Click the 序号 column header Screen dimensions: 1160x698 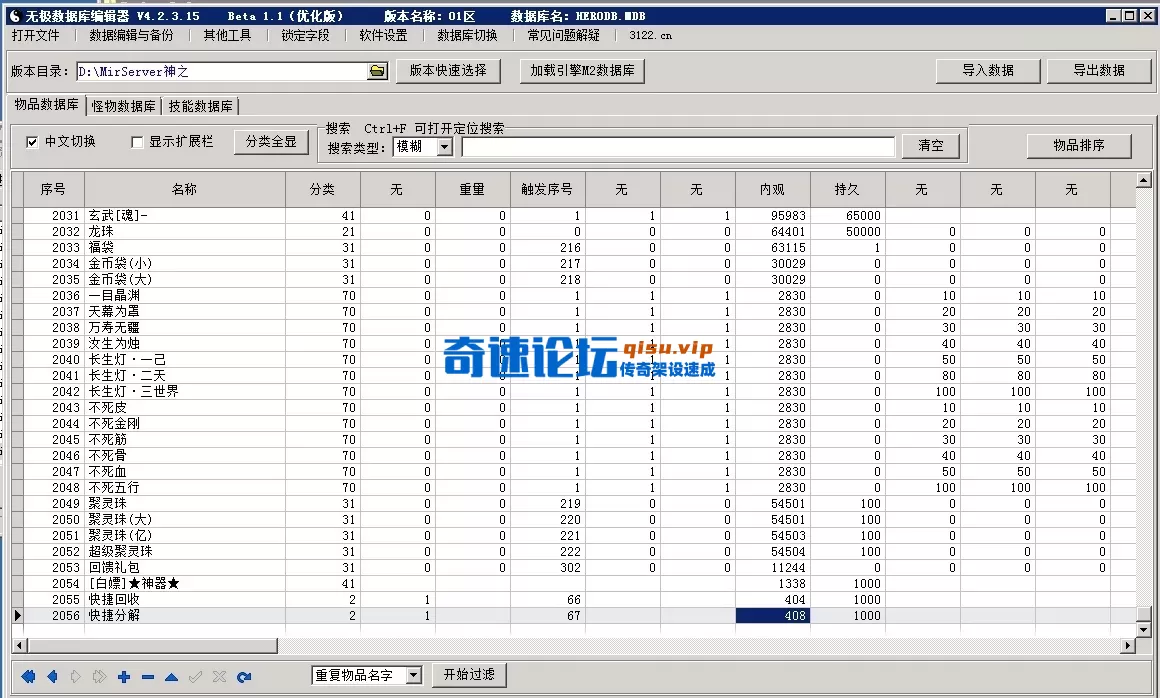point(54,189)
